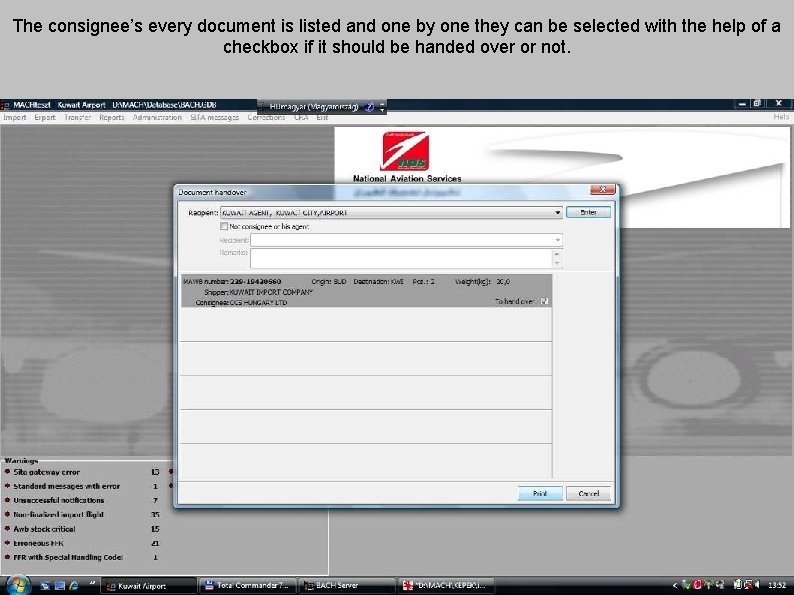Click the Cancel button
This screenshot has width=794, height=595.
[588, 493]
